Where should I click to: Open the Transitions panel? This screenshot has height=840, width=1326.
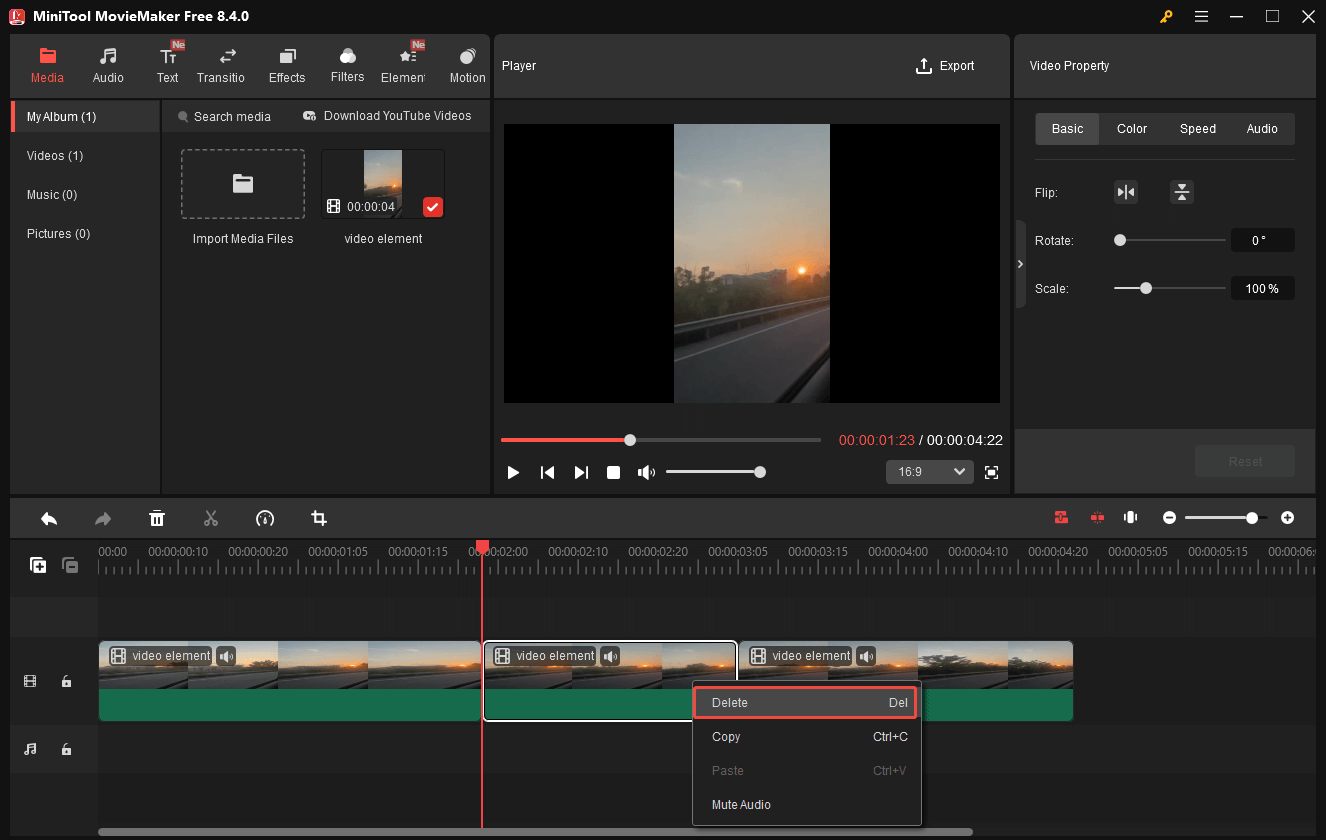[221, 64]
